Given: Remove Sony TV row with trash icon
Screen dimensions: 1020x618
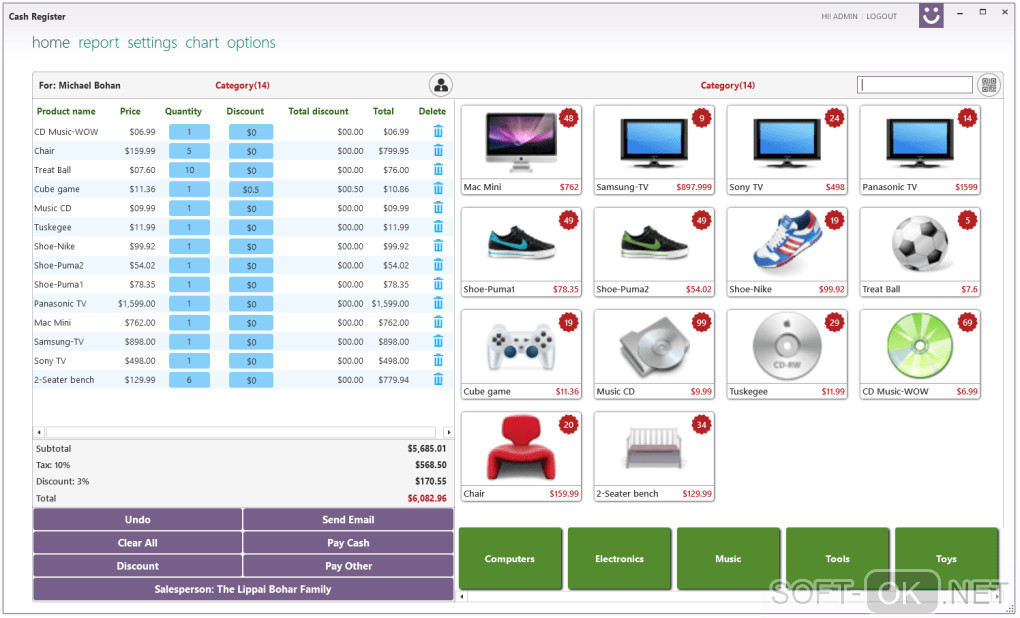Looking at the screenshot, I should pos(438,360).
